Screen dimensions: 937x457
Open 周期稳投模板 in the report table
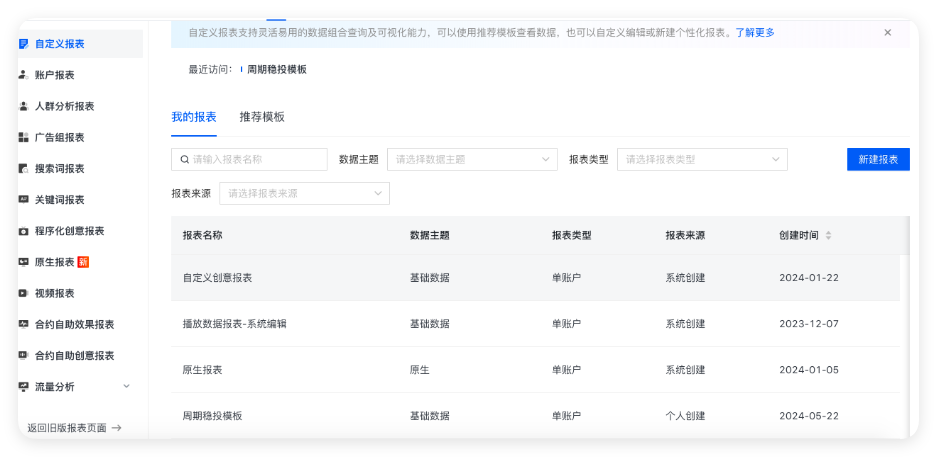[212, 416]
